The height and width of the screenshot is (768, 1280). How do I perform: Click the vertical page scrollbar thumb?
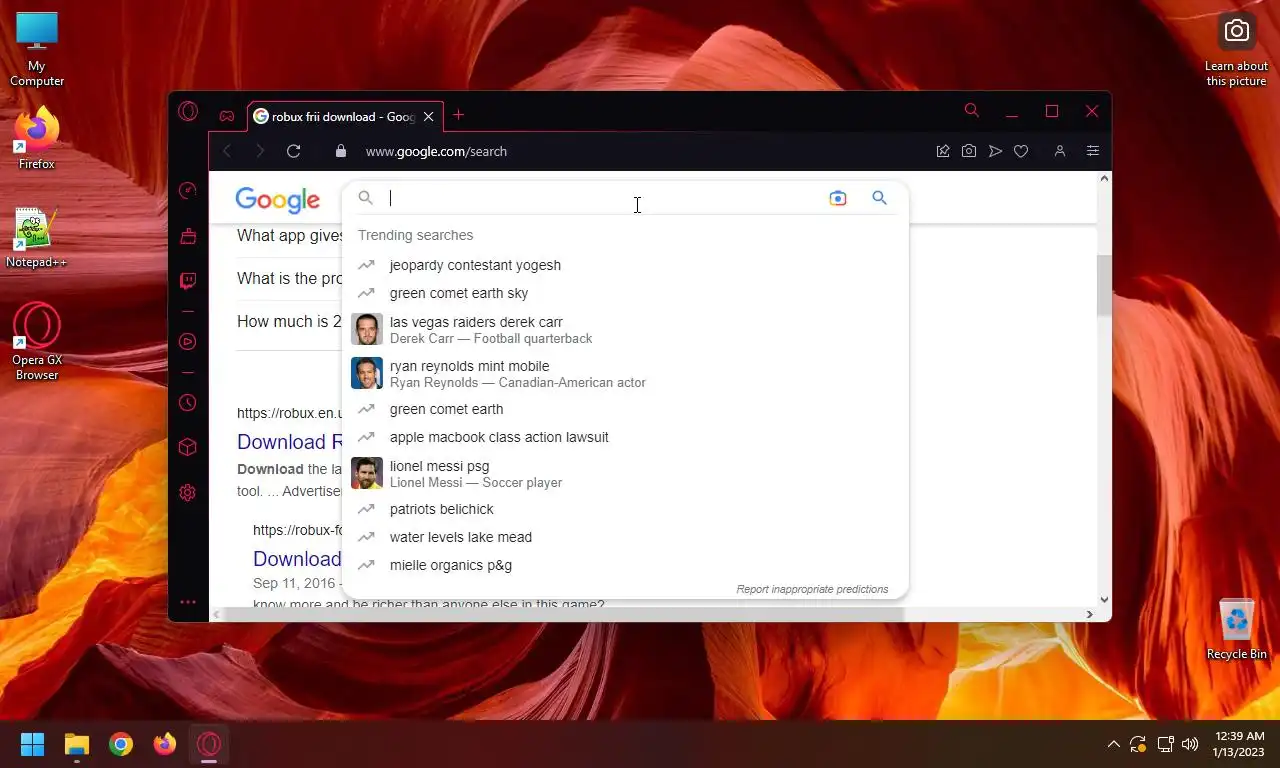[x=1104, y=285]
